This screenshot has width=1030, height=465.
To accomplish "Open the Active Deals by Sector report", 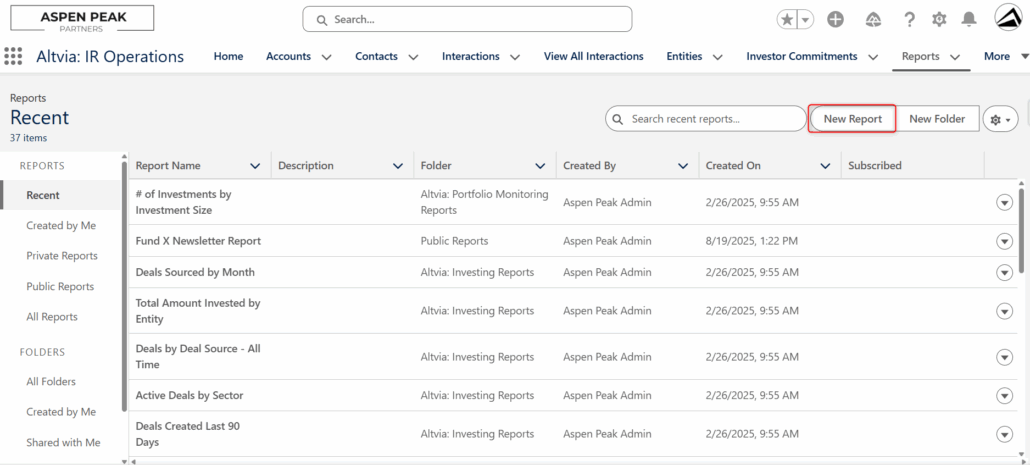I will coord(189,395).
